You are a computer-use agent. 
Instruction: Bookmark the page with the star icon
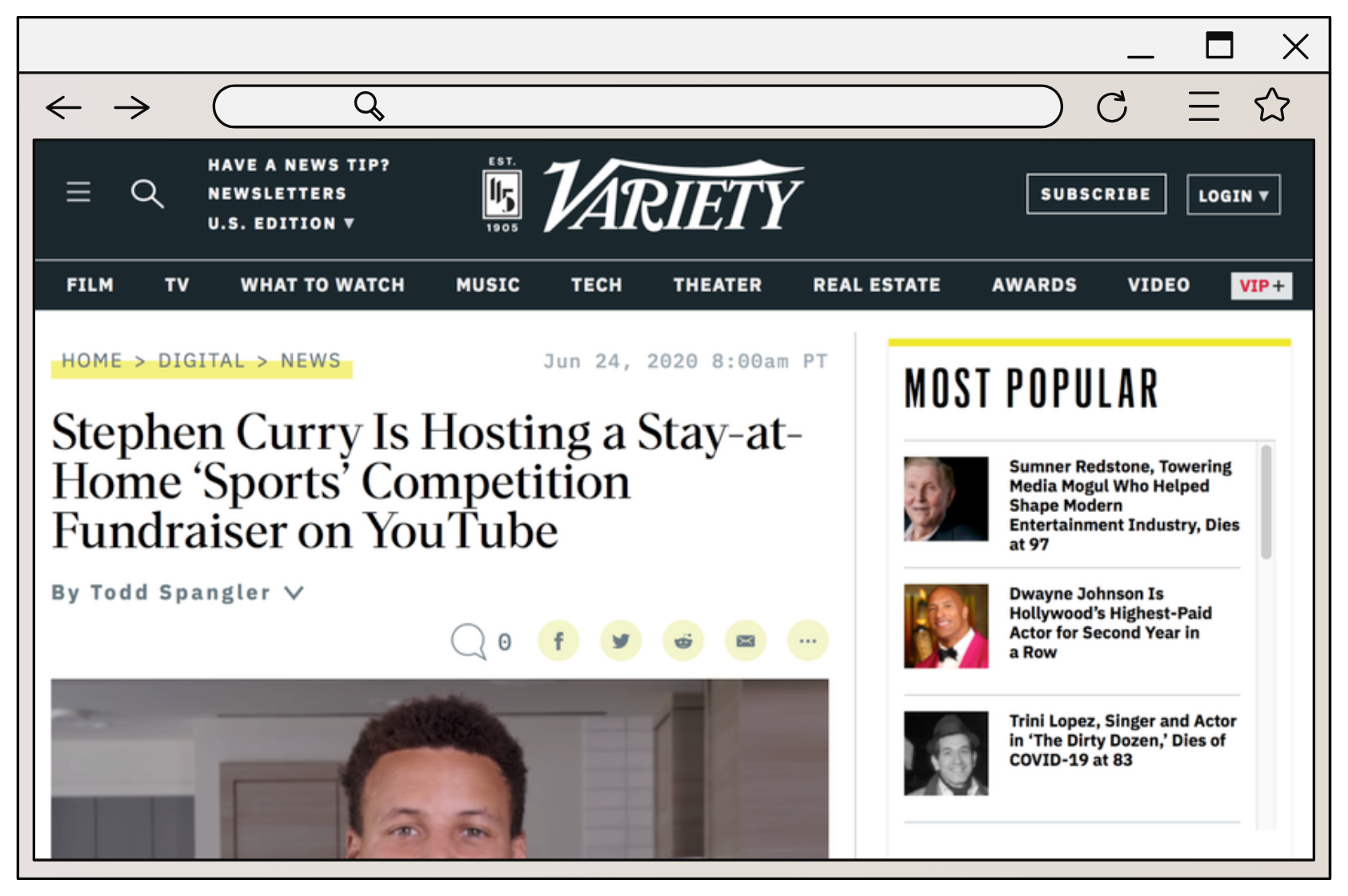click(x=1272, y=105)
